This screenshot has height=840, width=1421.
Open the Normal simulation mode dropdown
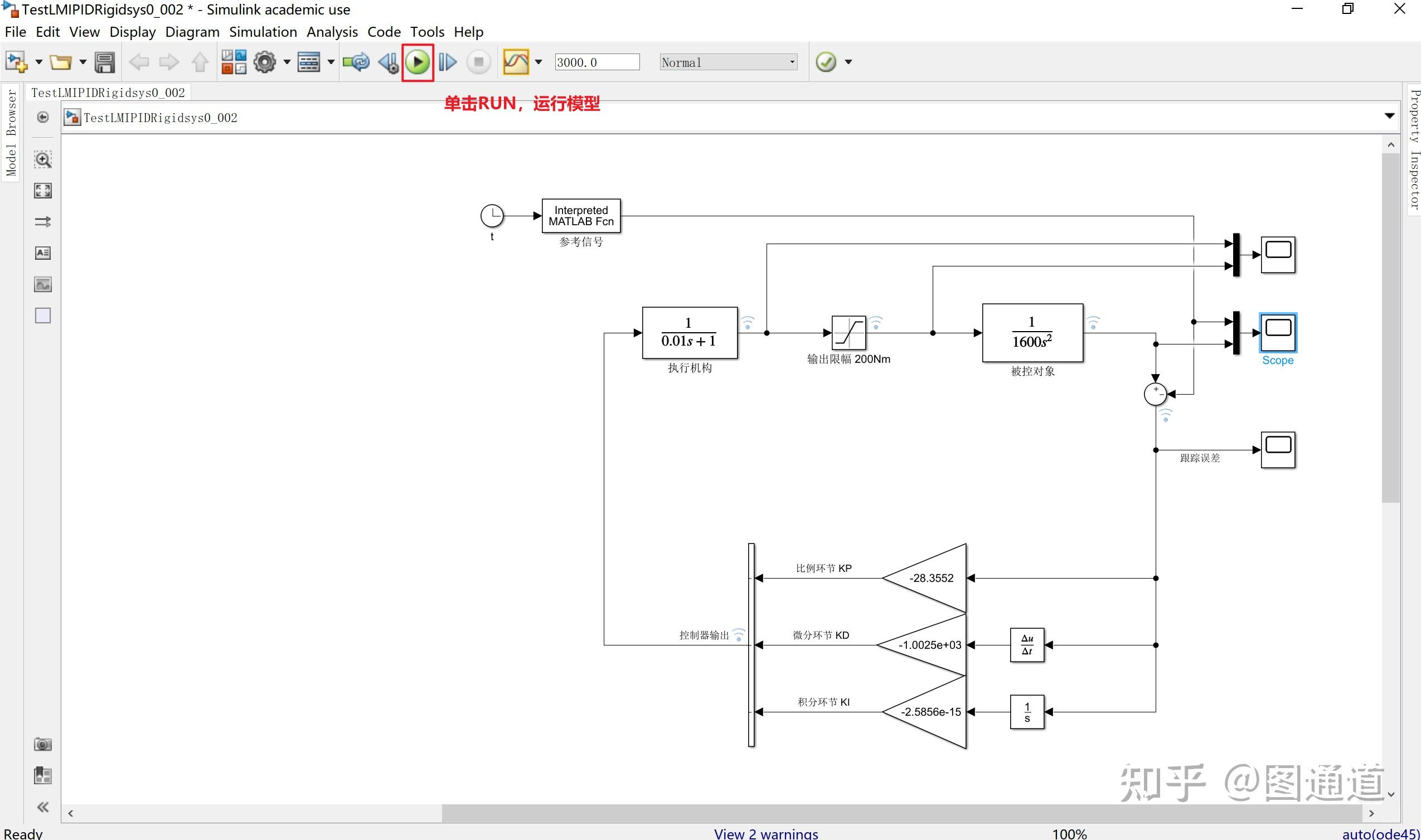[729, 62]
